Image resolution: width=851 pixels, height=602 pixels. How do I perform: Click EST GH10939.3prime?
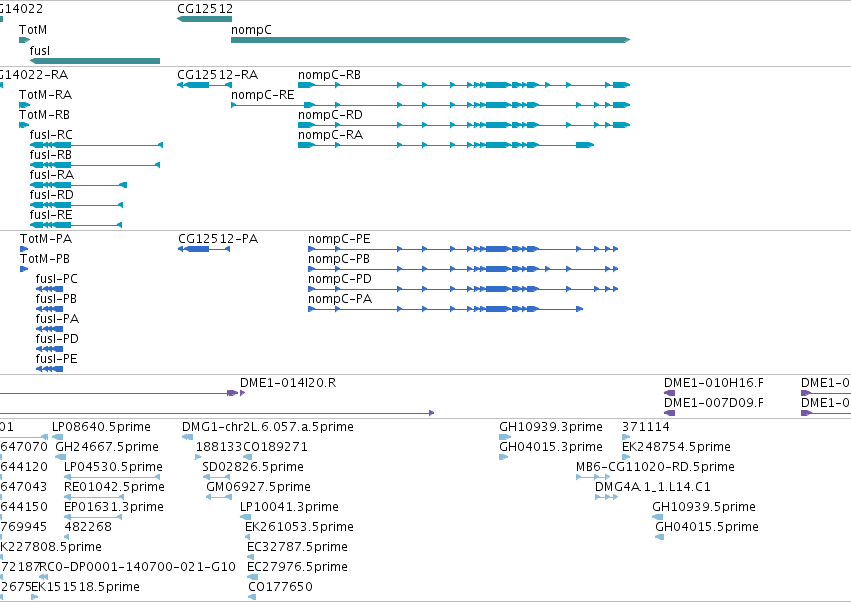505,437
